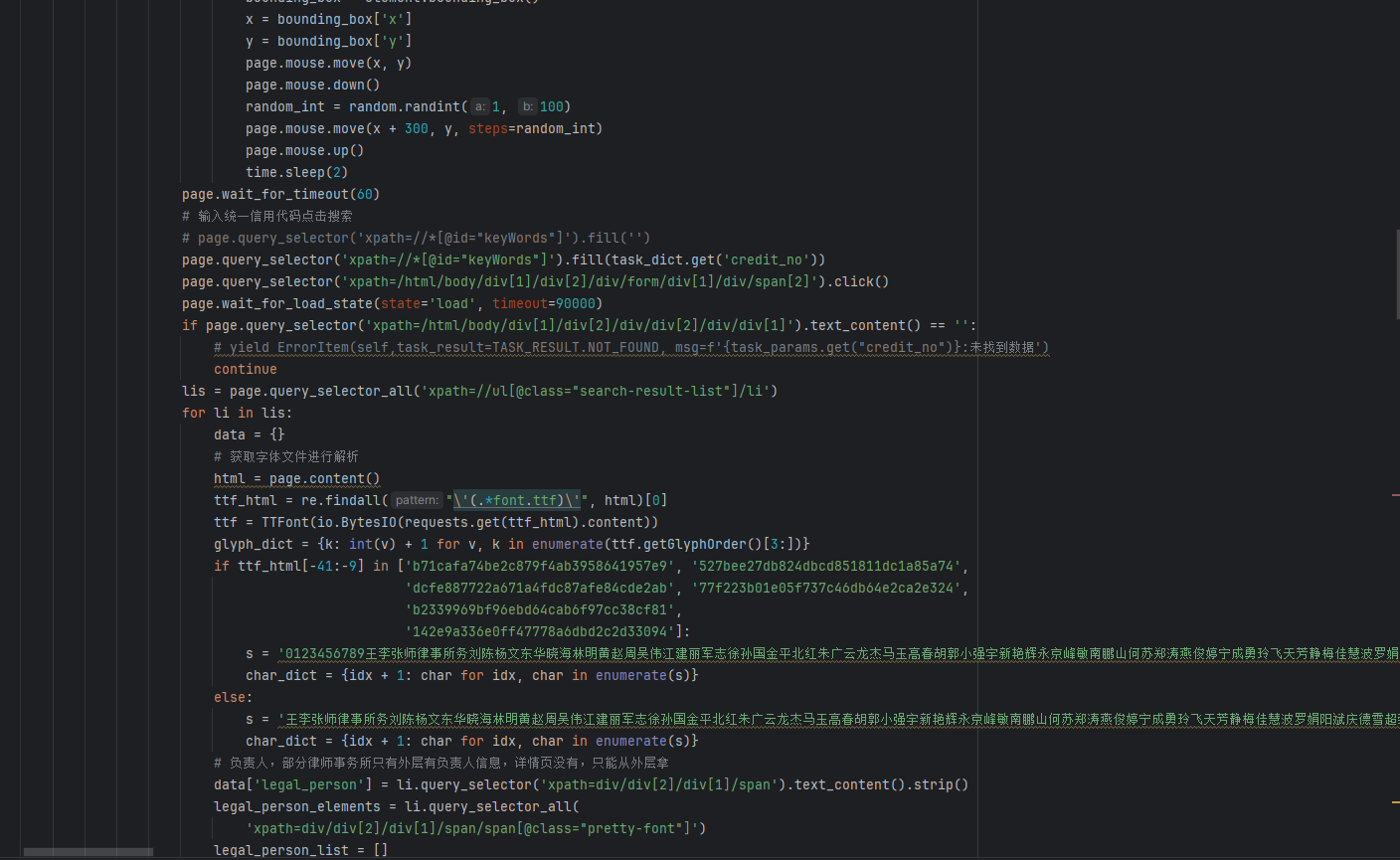Click the 'a:' parameter hint in randint

(x=479, y=106)
